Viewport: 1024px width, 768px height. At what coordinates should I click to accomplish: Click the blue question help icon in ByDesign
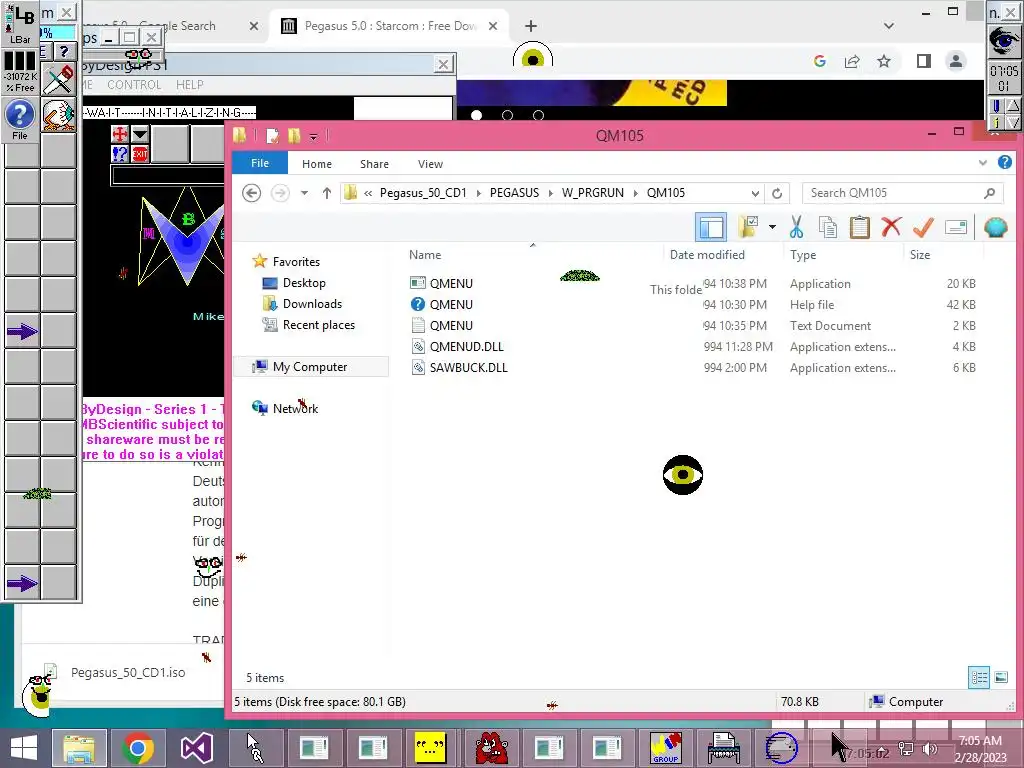coord(120,154)
